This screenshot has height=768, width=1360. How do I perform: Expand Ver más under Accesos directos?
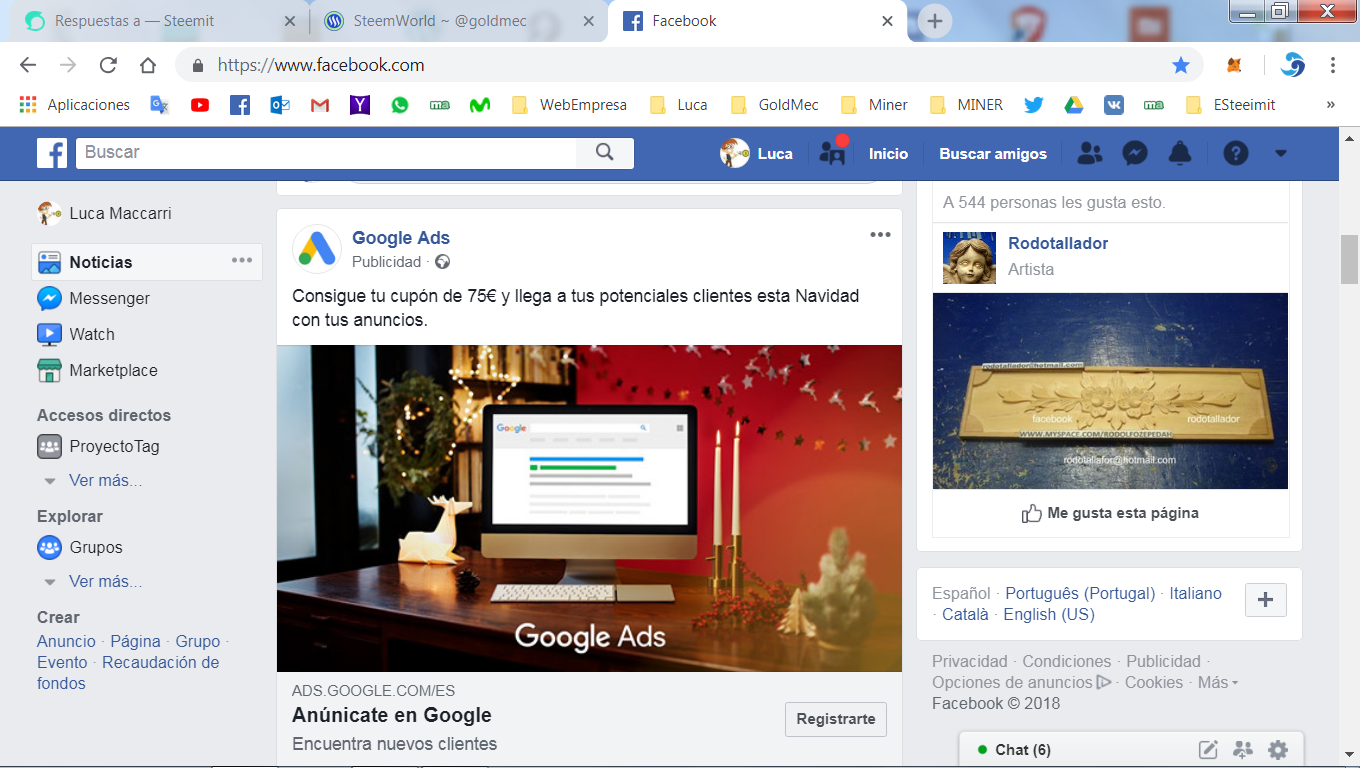[x=105, y=481]
